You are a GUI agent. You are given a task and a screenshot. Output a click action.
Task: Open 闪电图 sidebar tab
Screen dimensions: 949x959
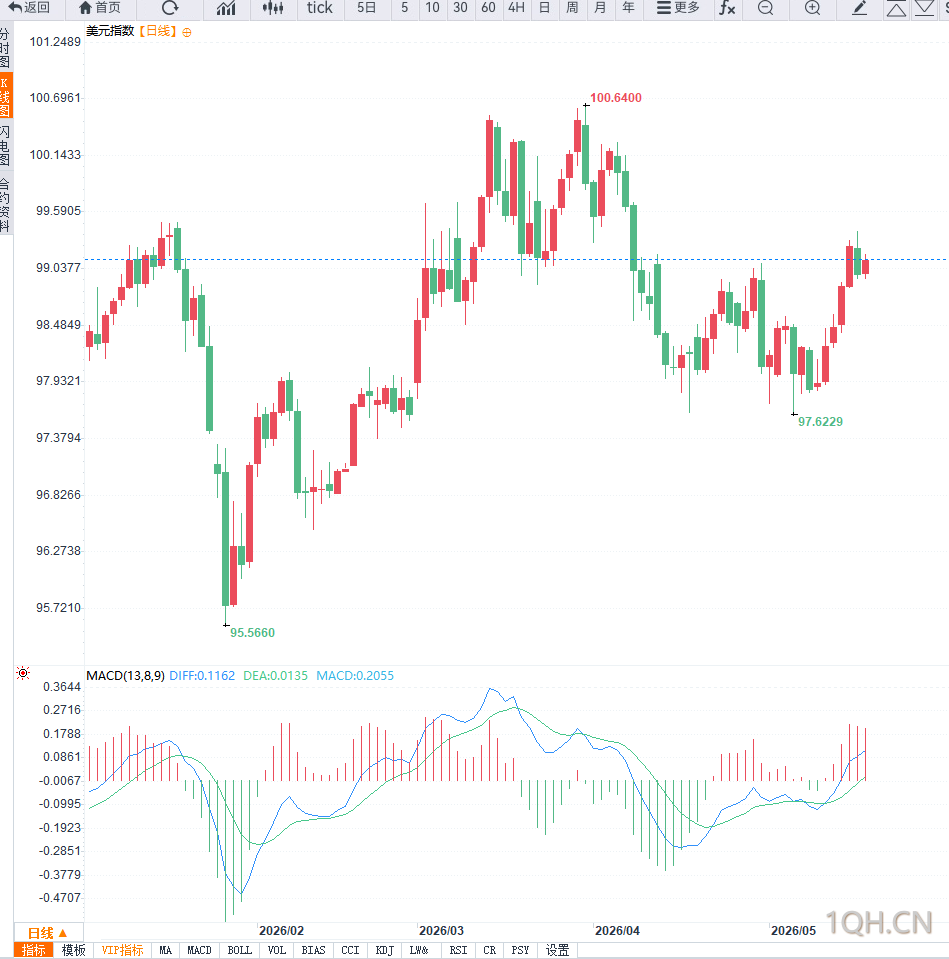pos(6,146)
